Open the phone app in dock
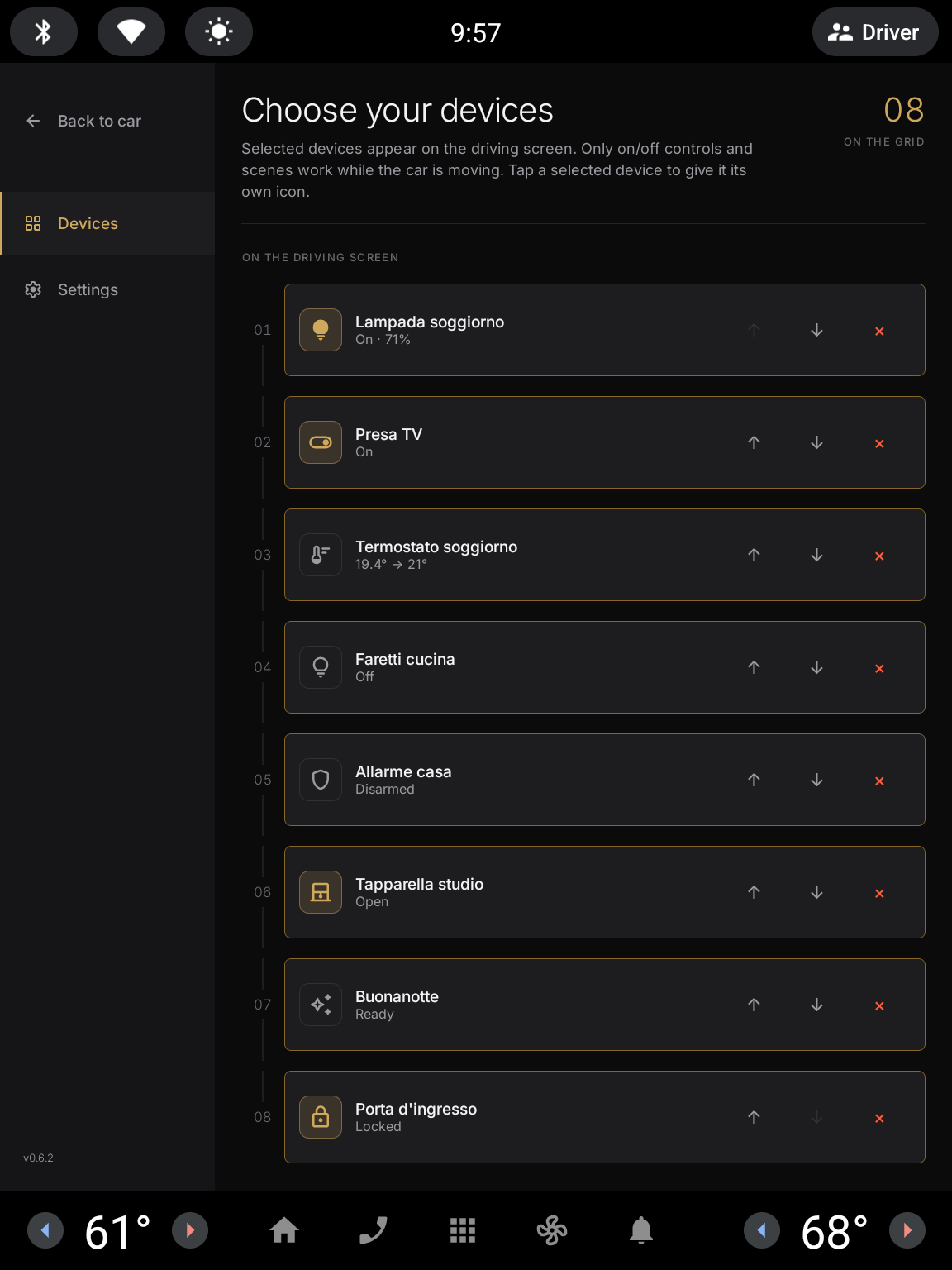952x1270 pixels. (x=374, y=1230)
